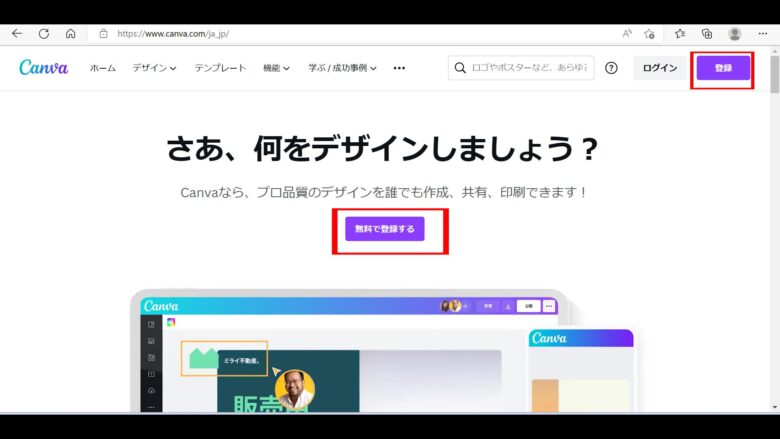Click the Canva logo
Viewport: 780px width, 439px height.
click(x=44, y=67)
